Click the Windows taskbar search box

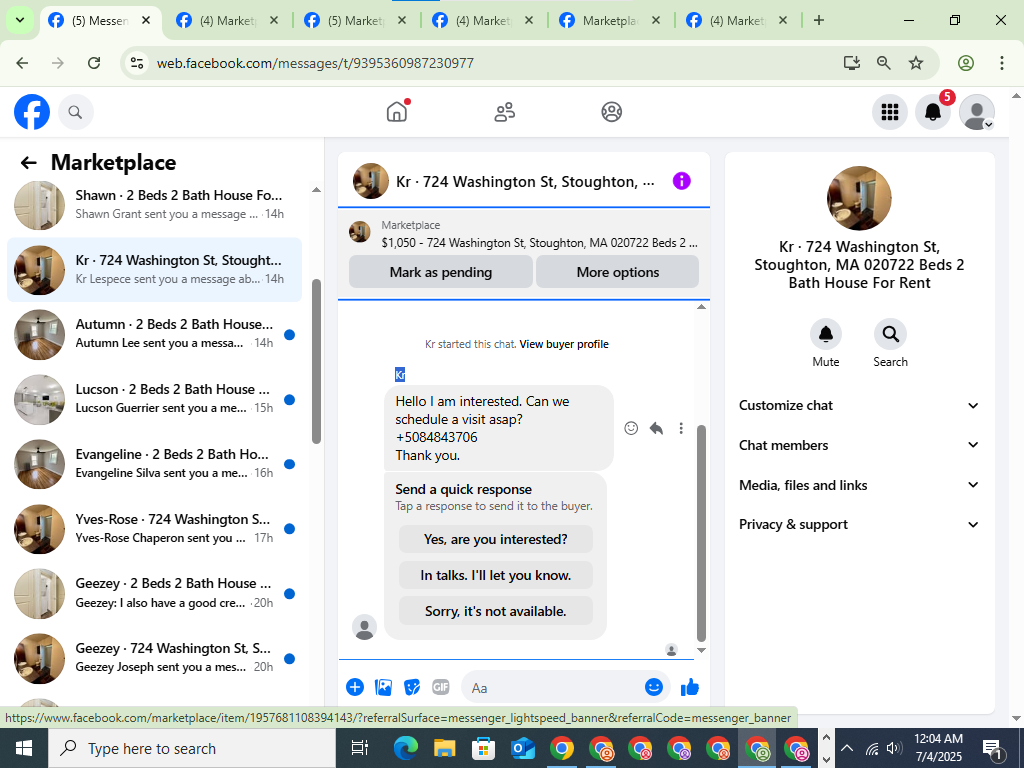click(192, 748)
